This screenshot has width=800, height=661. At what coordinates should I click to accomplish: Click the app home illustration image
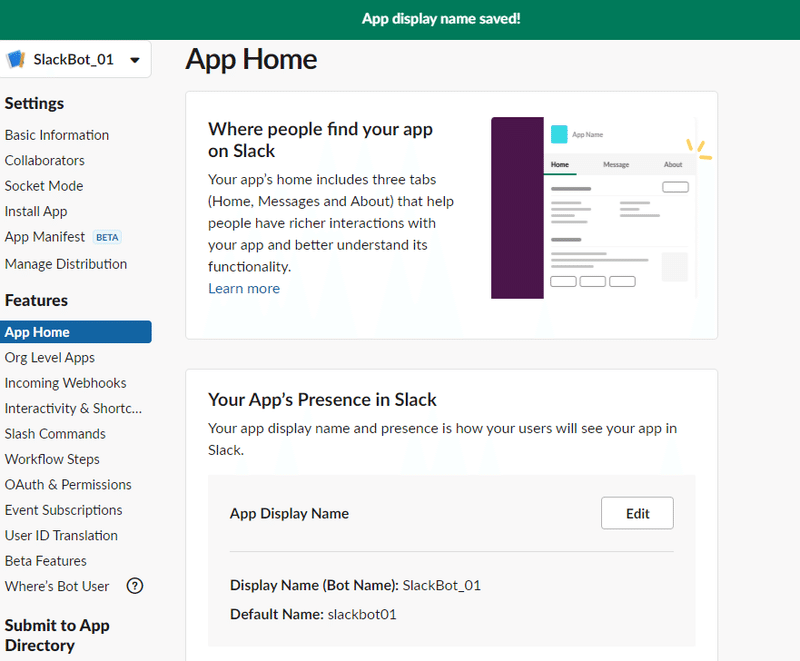[x=601, y=208]
